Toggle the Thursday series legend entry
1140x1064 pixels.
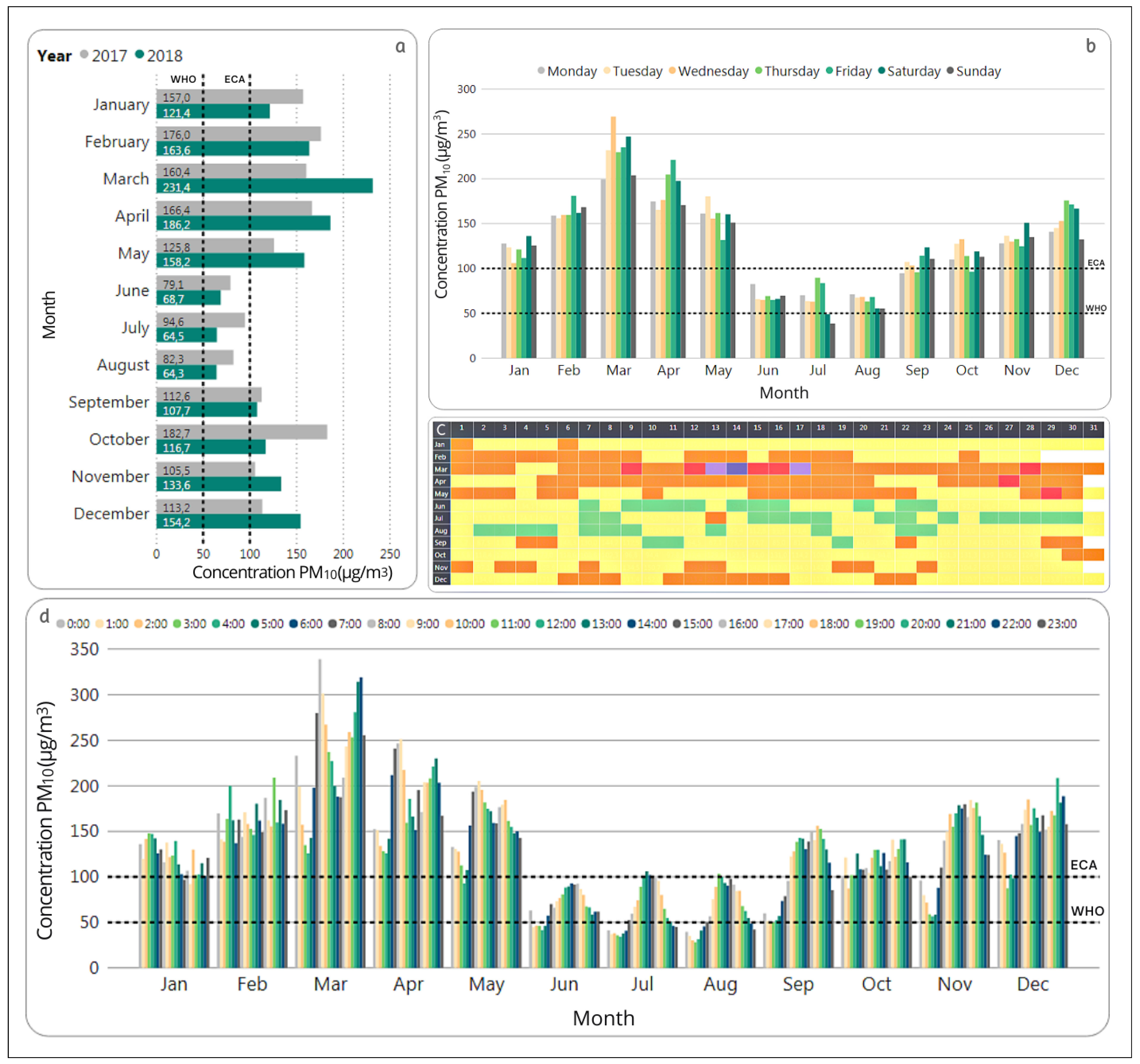click(791, 71)
